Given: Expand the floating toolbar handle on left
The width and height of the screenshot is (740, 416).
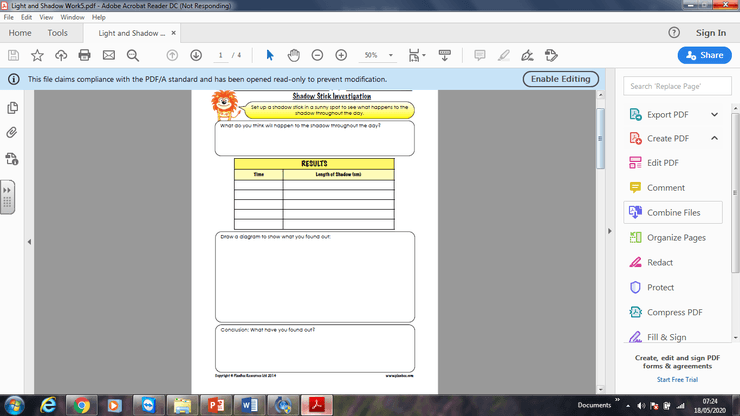Looking at the screenshot, I should click(x=7, y=197).
